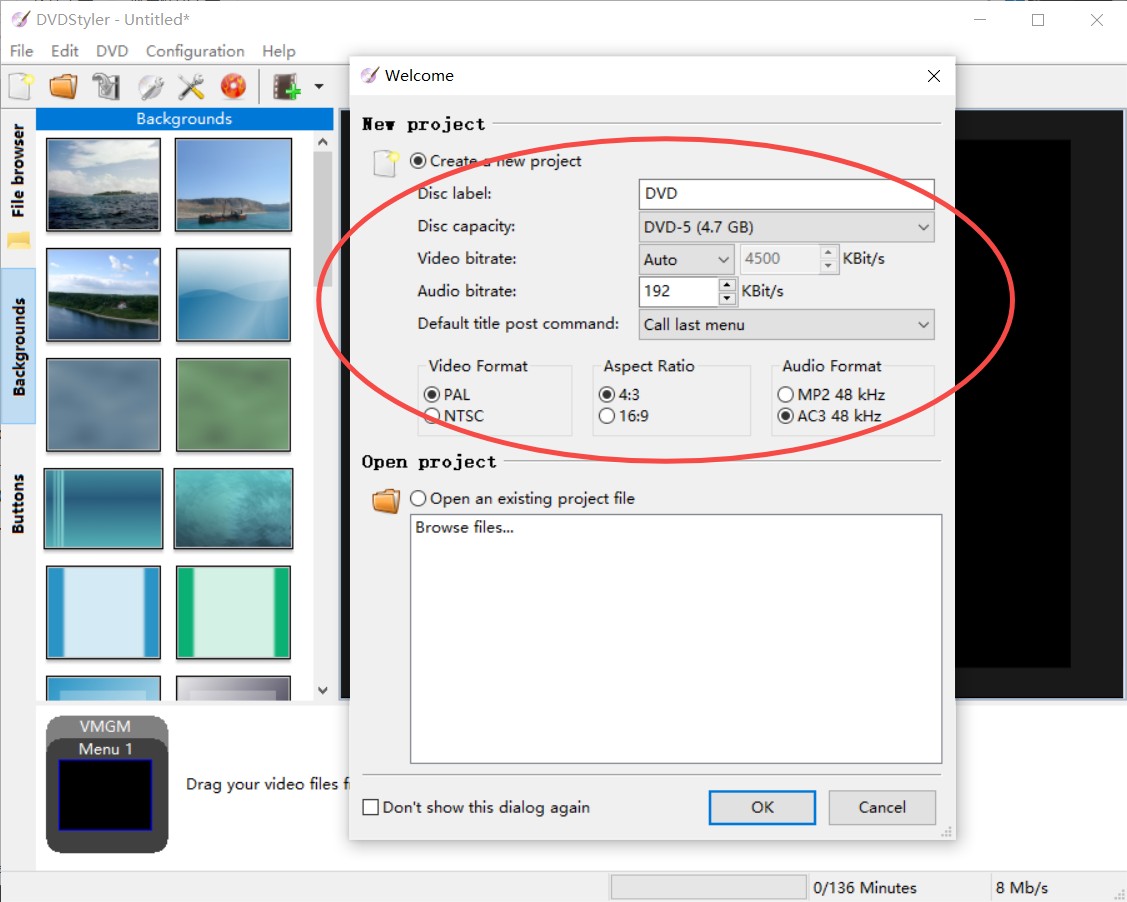The image size is (1127, 902).
Task: Maximize the DVDStyler window
Action: 1038,20
